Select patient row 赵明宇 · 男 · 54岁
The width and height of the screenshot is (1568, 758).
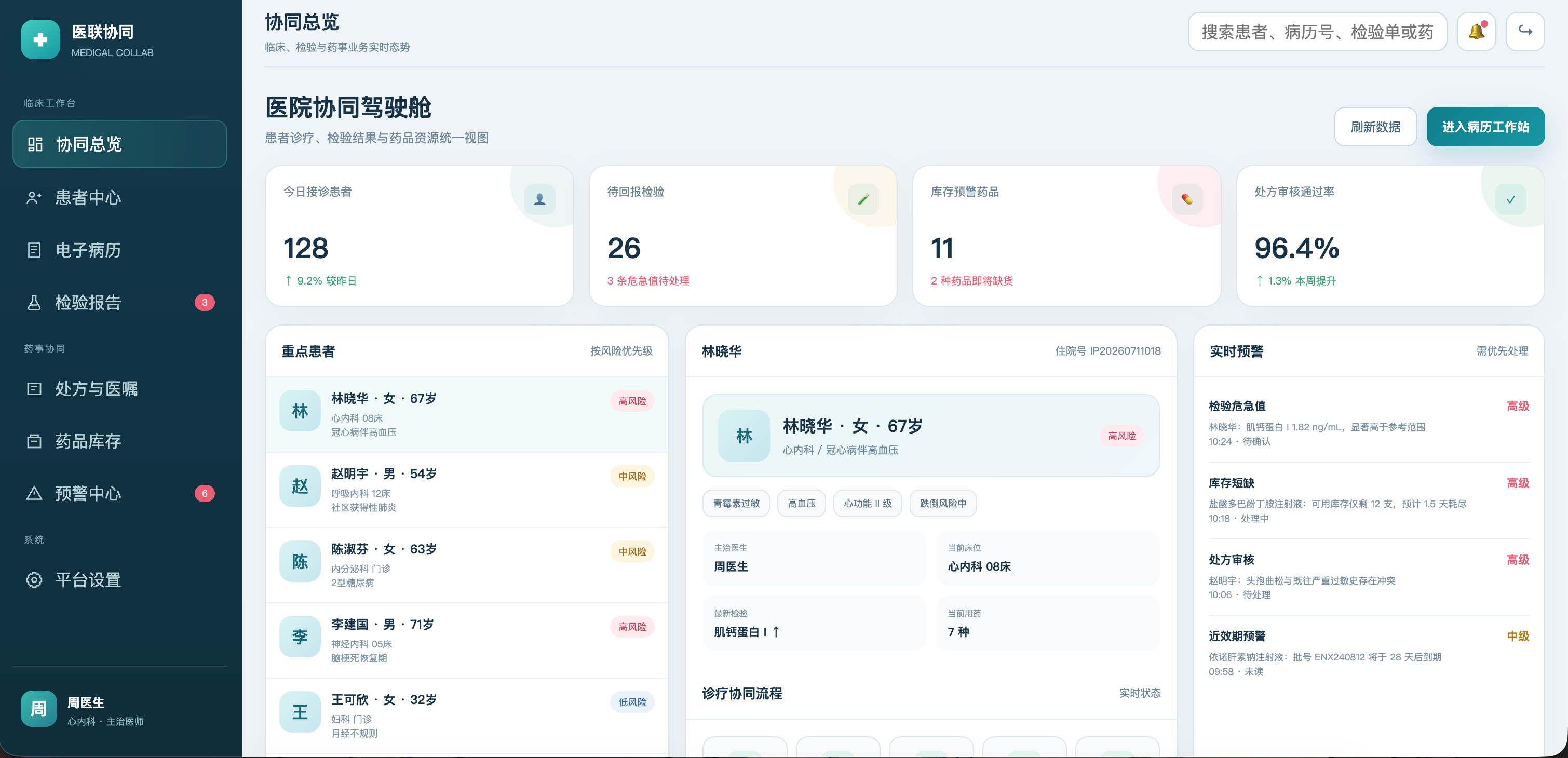(467, 490)
